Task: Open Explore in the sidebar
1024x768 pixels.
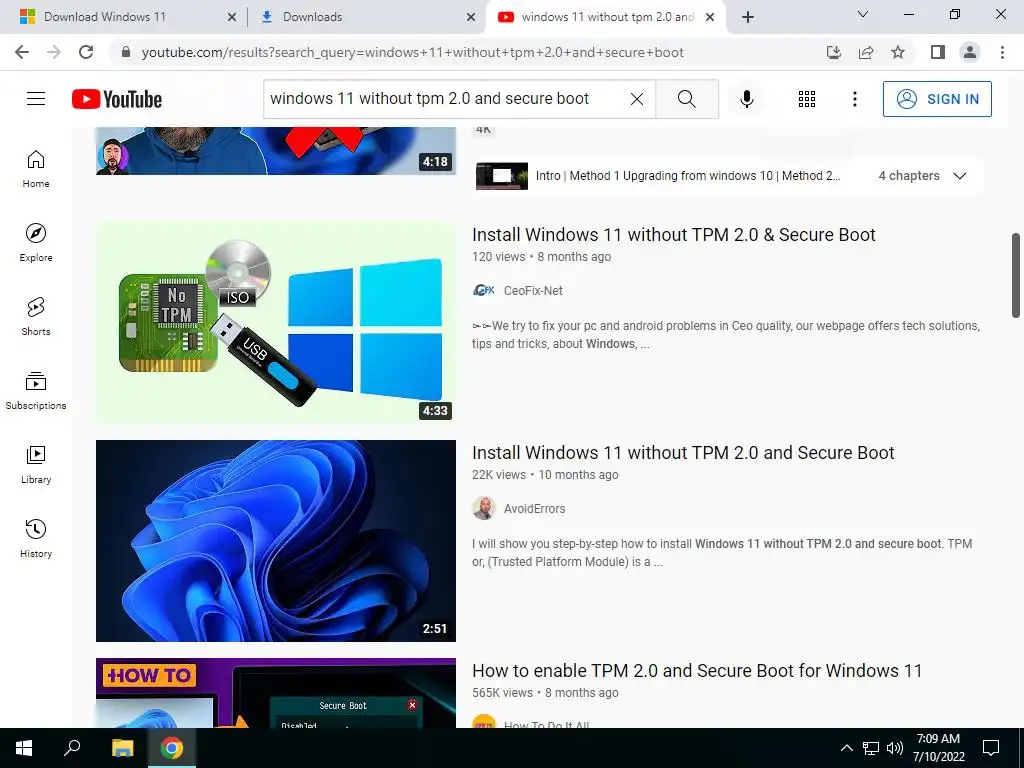Action: [x=36, y=242]
